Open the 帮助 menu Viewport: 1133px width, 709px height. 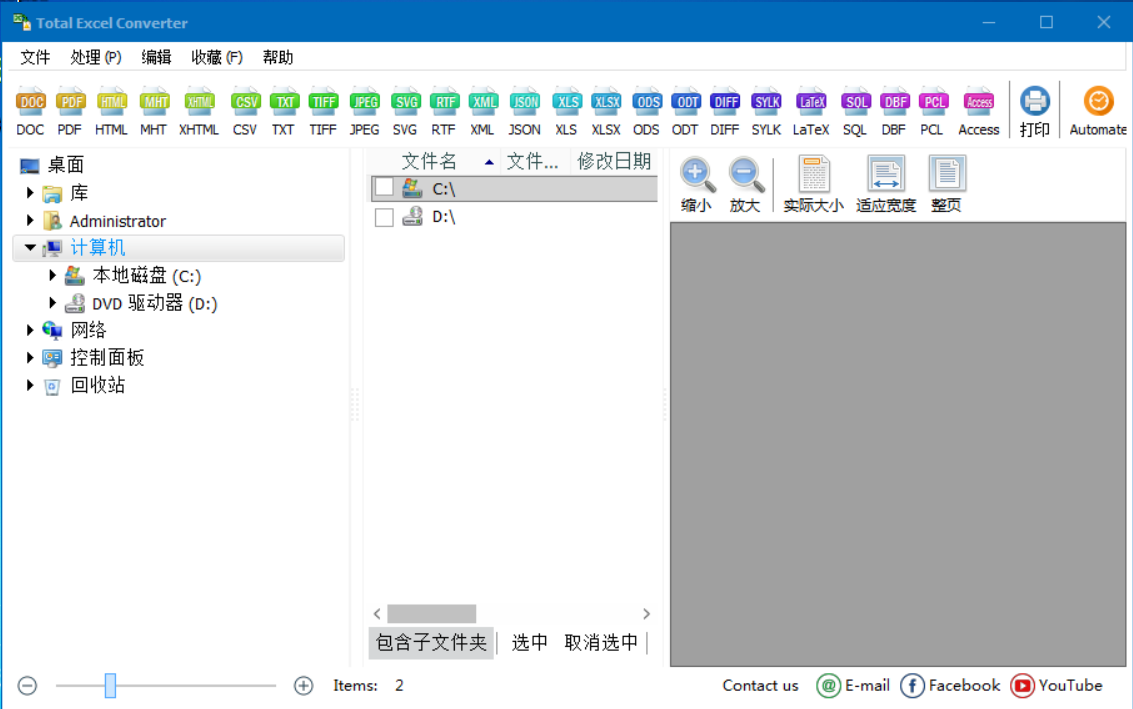[x=277, y=57]
